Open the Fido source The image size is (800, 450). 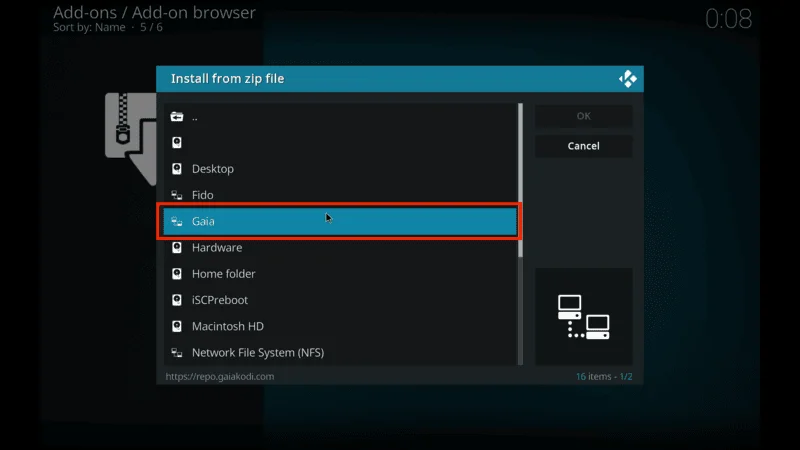[x=340, y=195]
